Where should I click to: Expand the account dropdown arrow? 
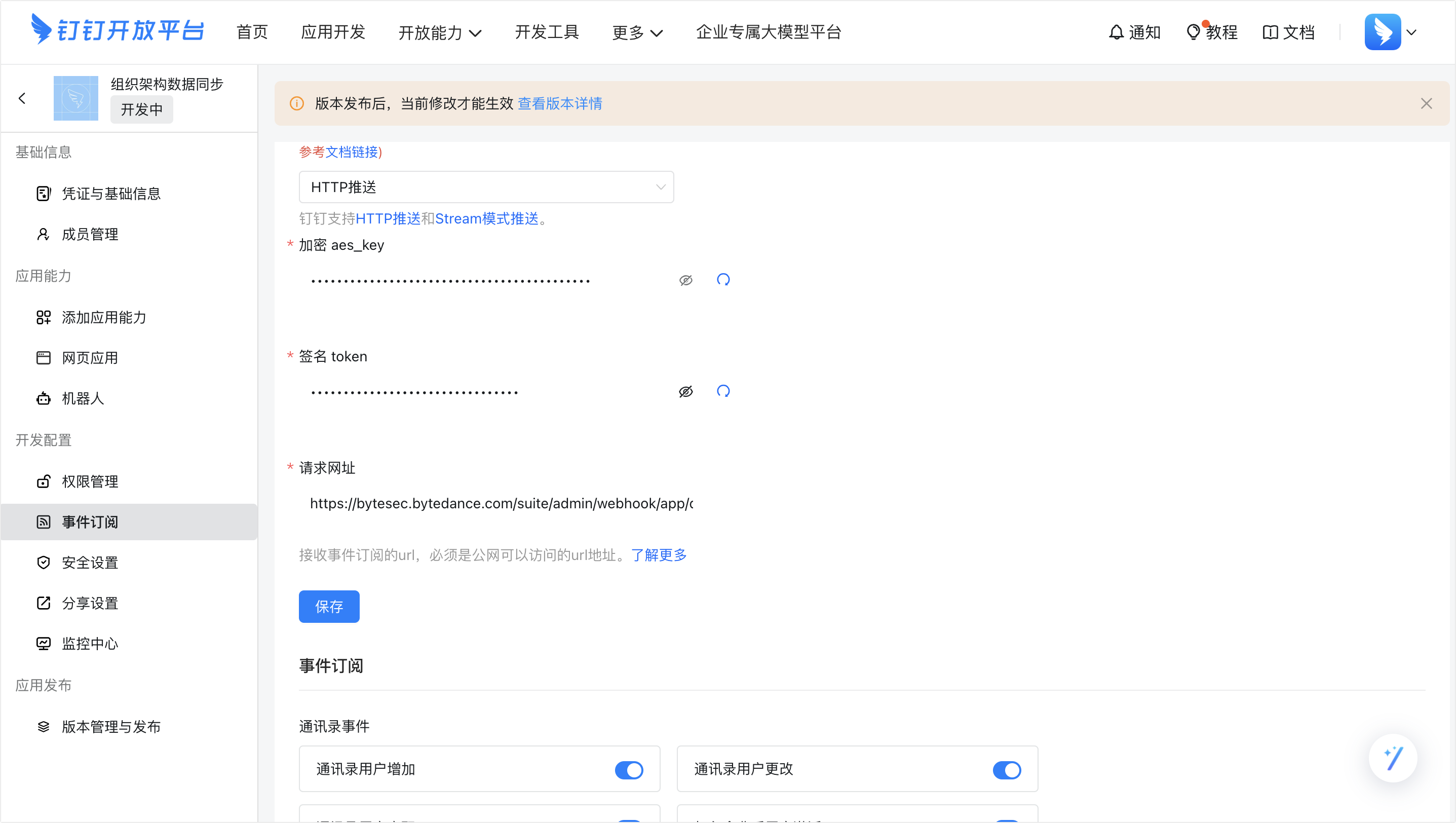(x=1411, y=32)
